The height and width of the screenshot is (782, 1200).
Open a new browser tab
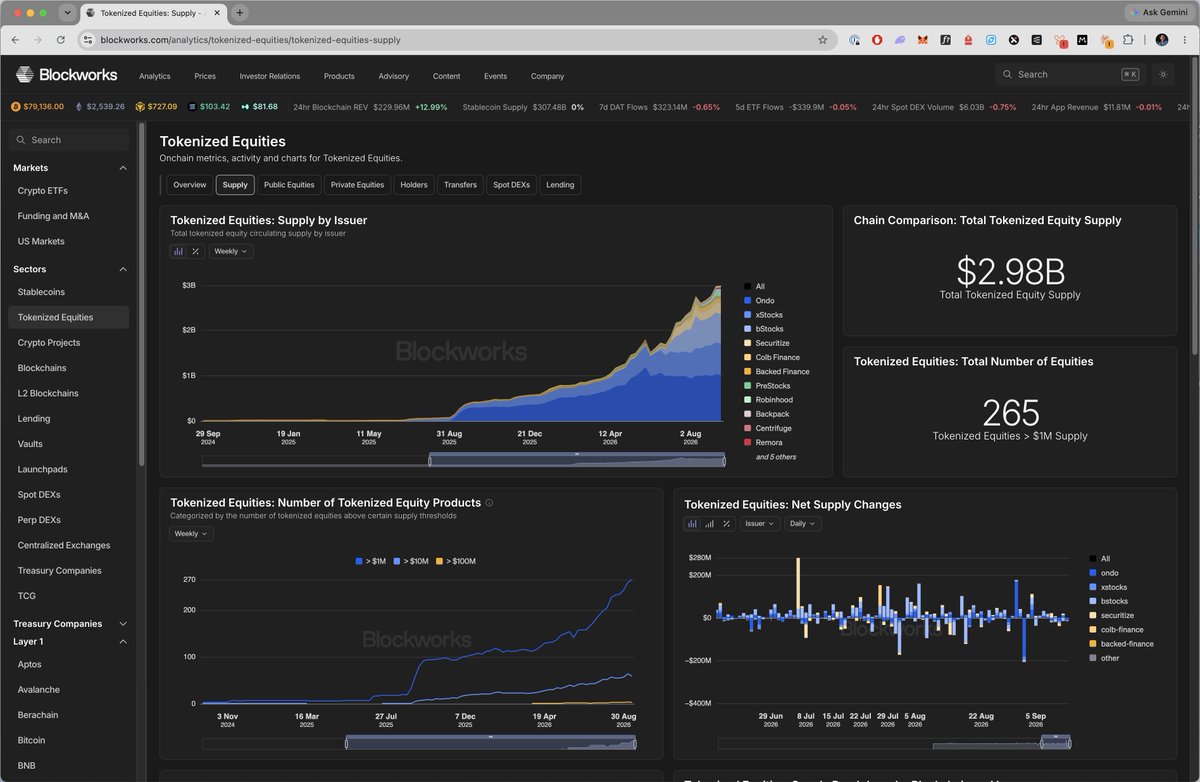pyautogui.click(x=240, y=13)
